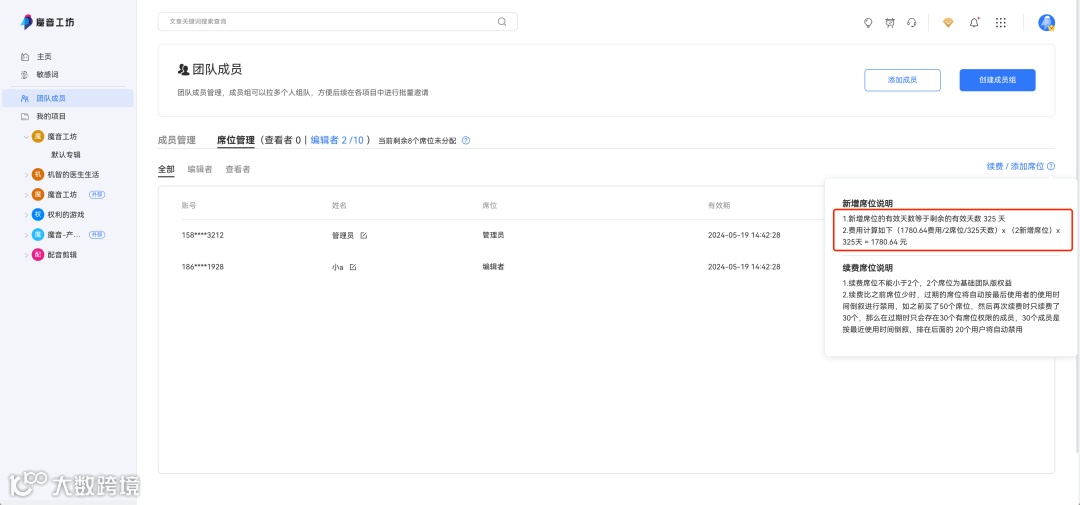Click the 管理员 seat cell
1080x505 pixels.
(x=493, y=235)
